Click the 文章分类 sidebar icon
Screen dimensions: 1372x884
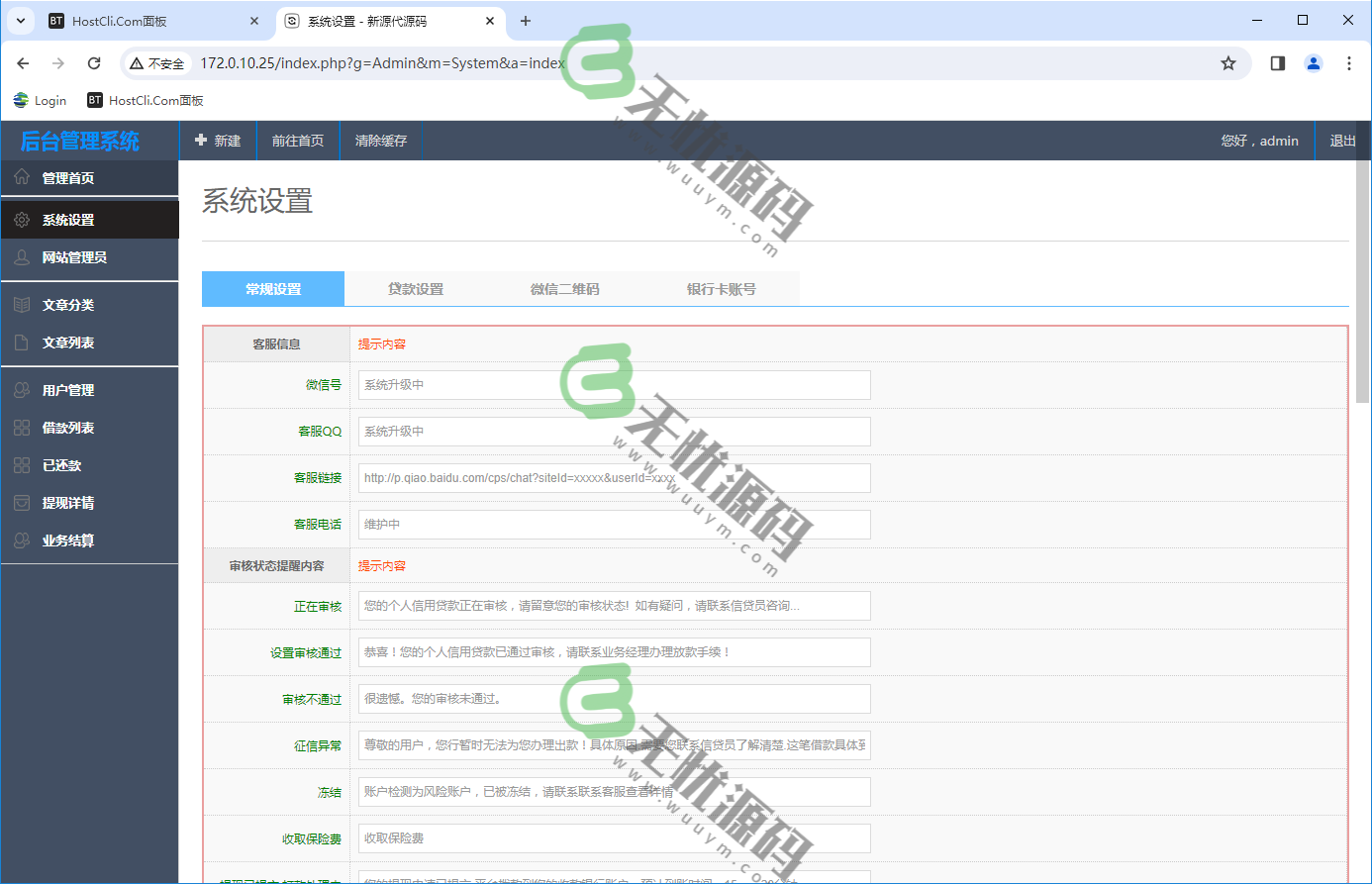click(23, 304)
